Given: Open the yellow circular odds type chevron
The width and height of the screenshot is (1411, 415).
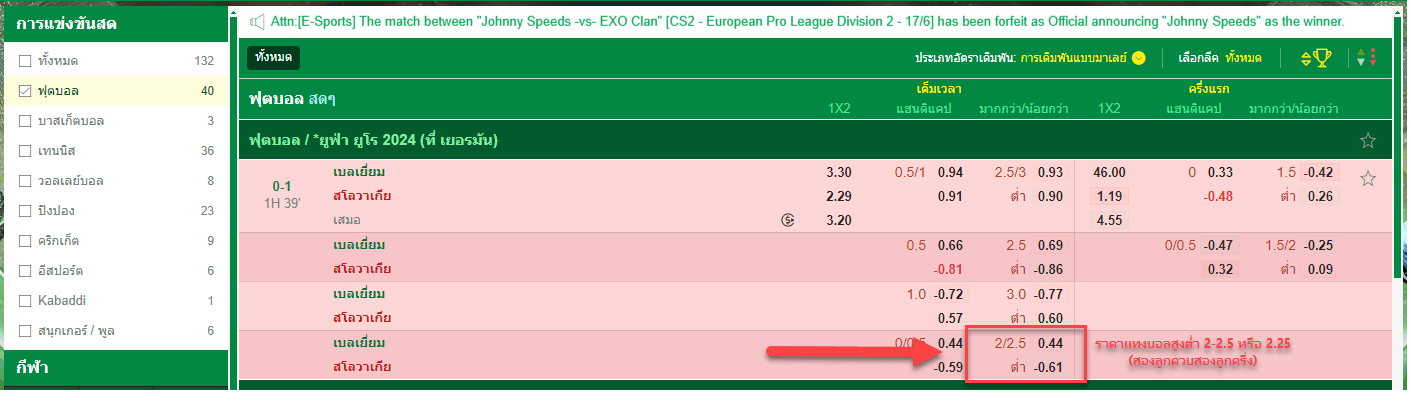Looking at the screenshot, I should [x=1139, y=58].
